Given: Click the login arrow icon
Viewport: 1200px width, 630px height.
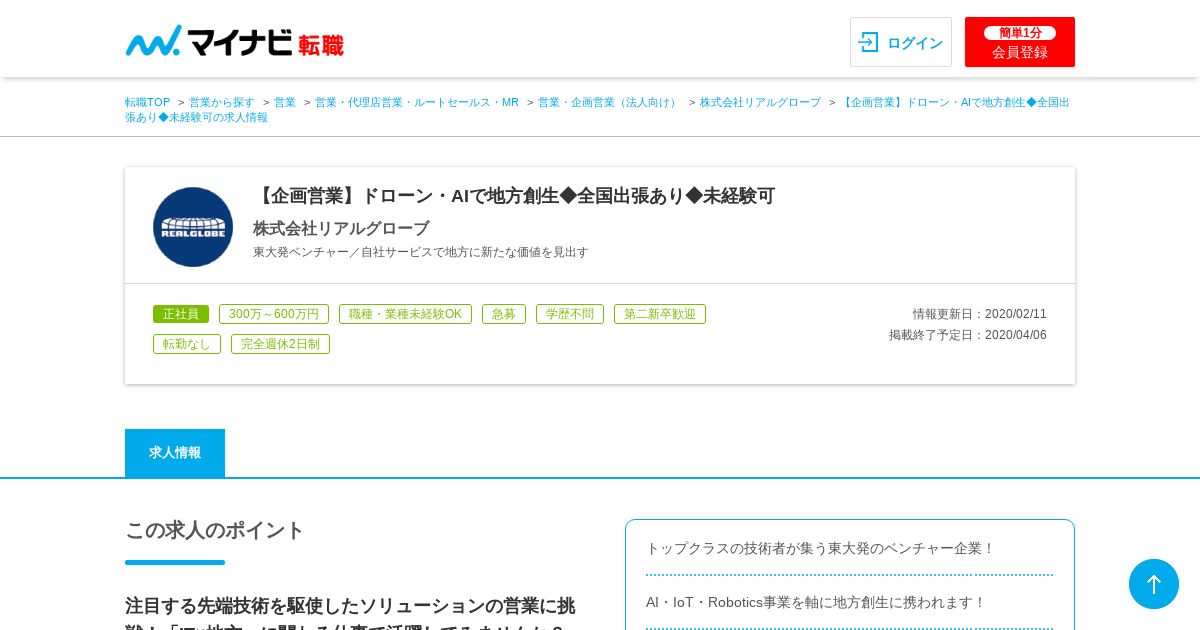Looking at the screenshot, I should click(868, 42).
